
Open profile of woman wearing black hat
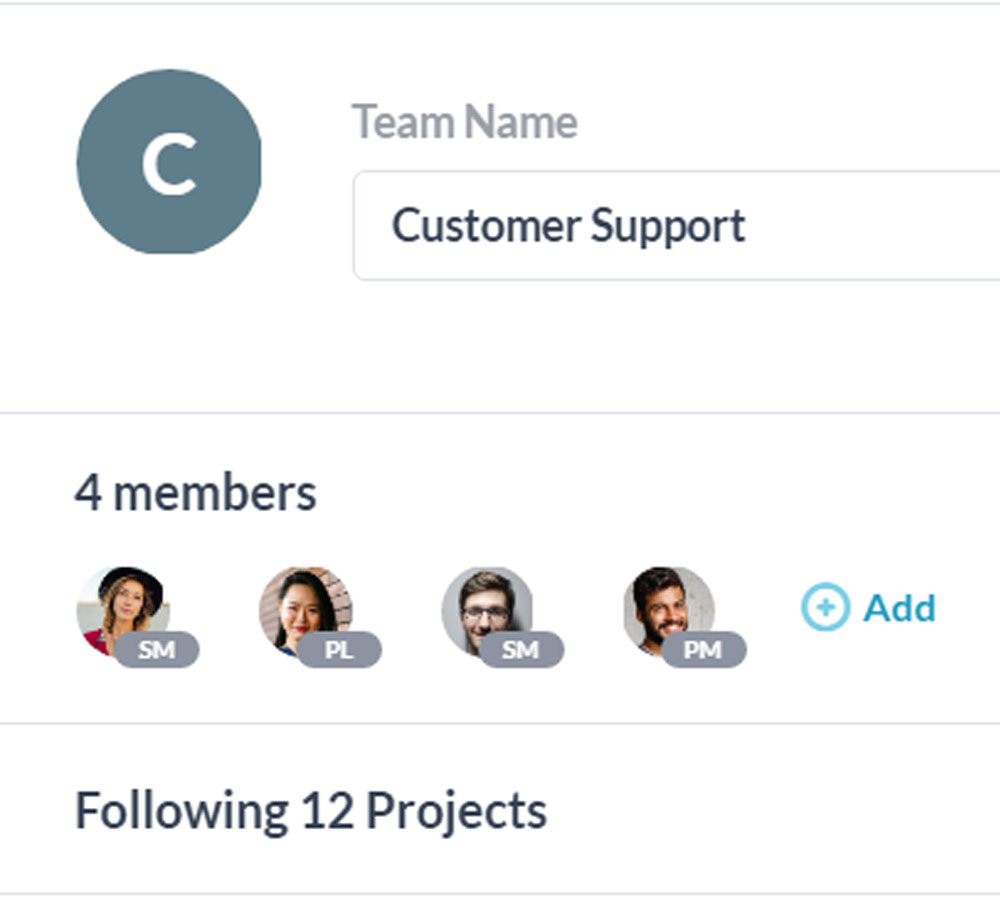(122, 605)
